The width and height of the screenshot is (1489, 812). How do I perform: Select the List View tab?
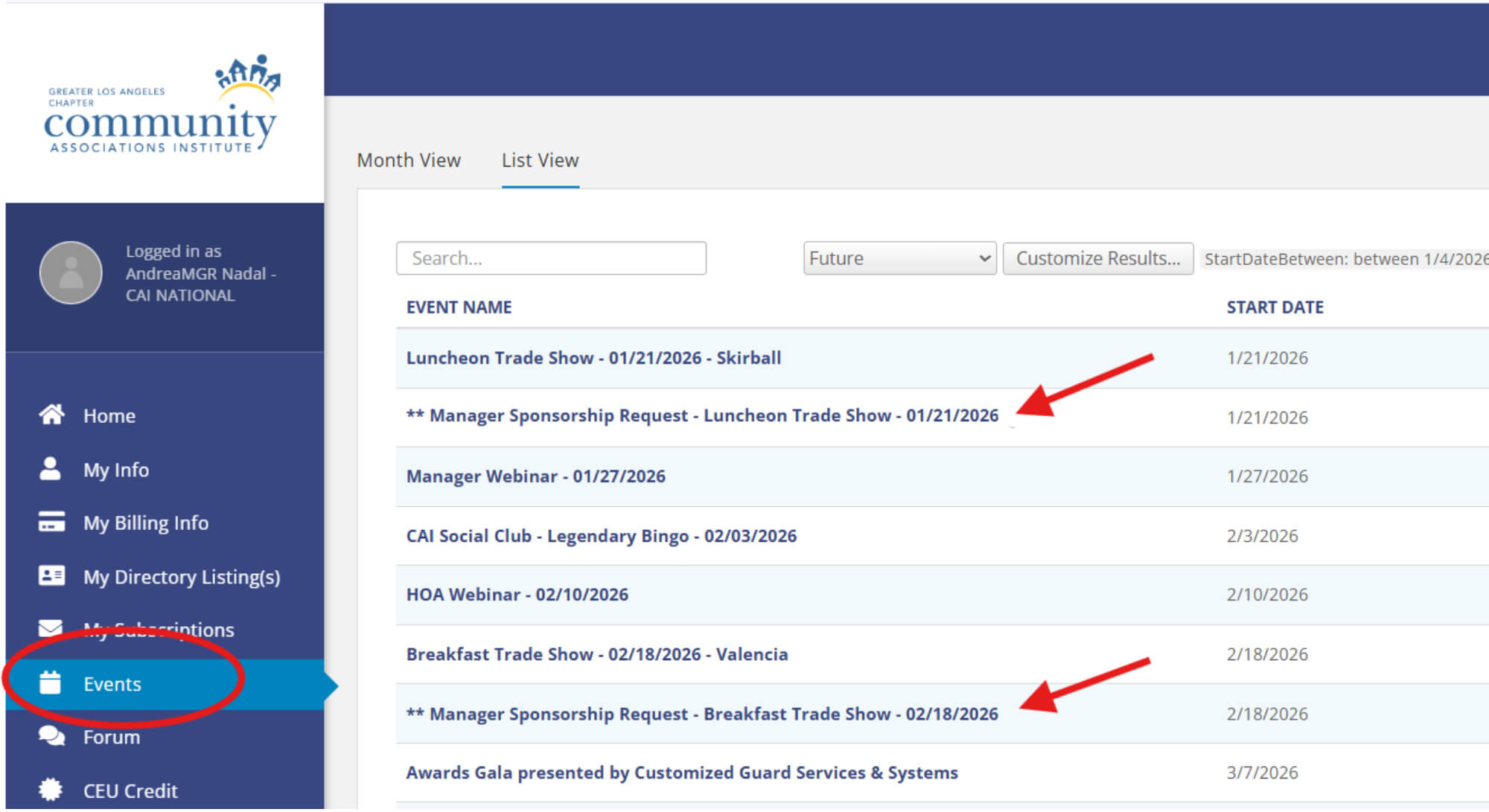[540, 160]
